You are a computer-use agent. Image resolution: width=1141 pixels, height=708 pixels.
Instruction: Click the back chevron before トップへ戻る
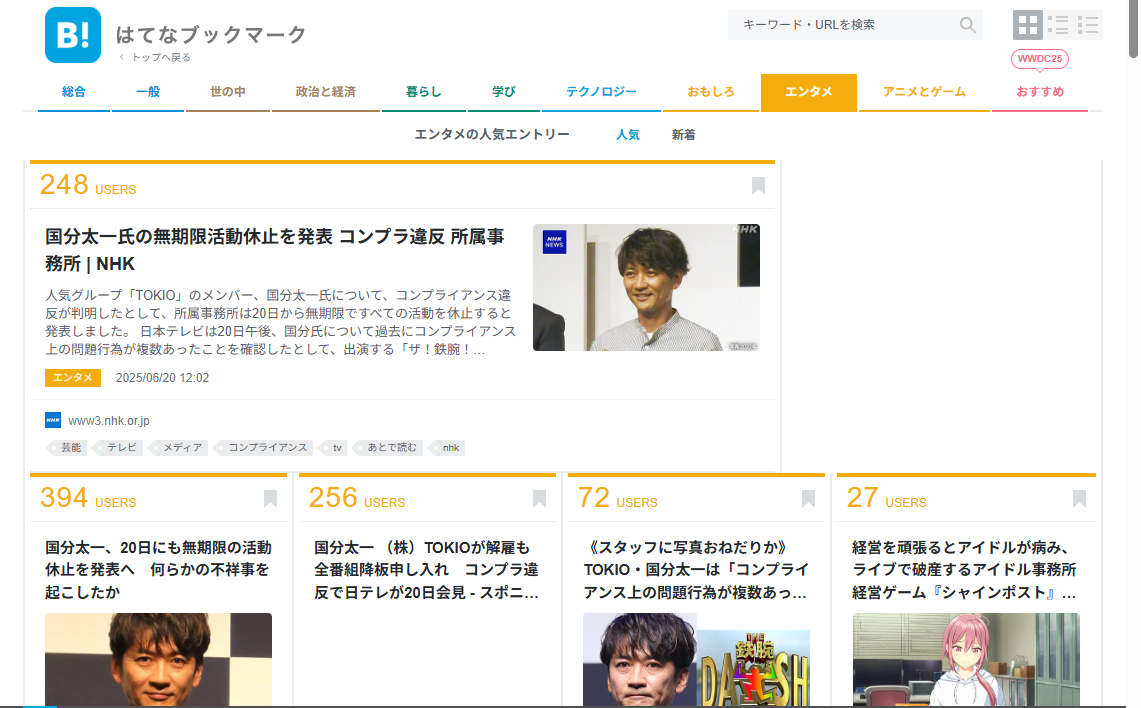tap(122, 57)
